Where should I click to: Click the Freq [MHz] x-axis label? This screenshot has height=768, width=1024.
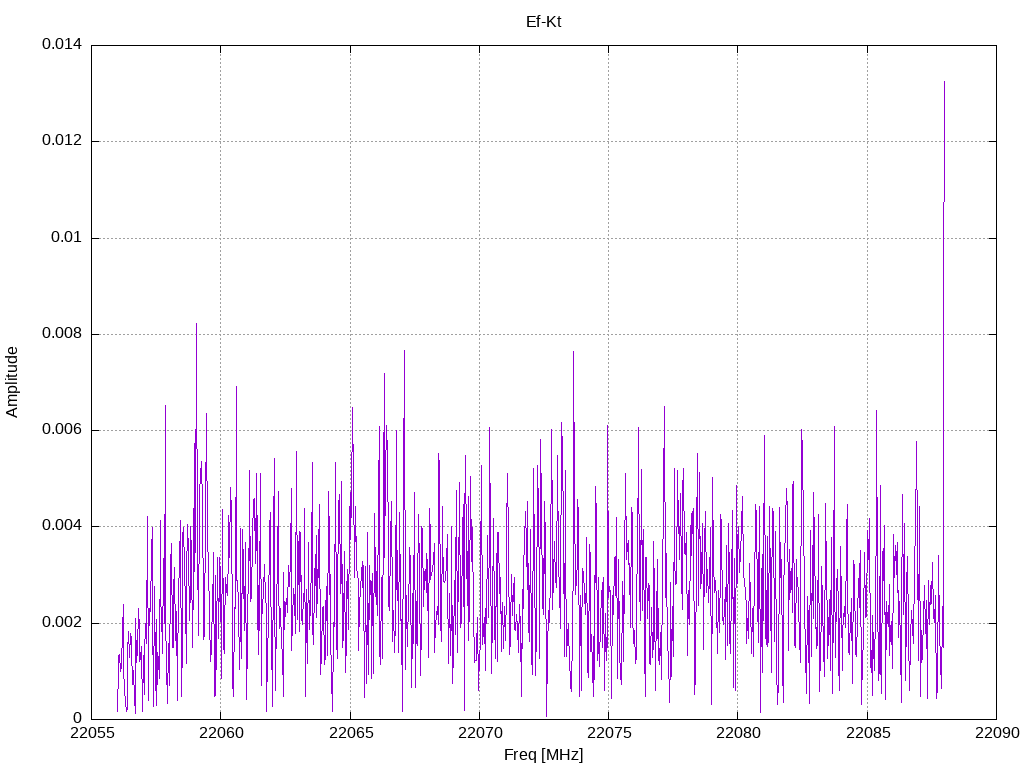pyautogui.click(x=543, y=755)
